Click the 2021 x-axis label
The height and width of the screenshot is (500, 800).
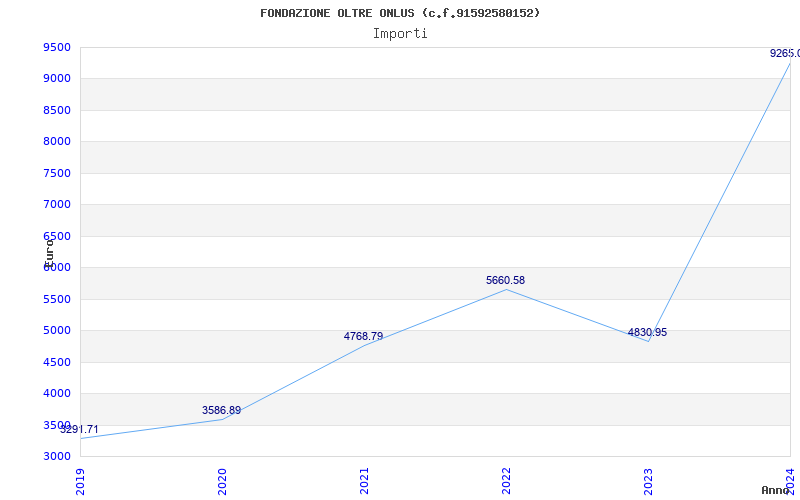click(364, 481)
